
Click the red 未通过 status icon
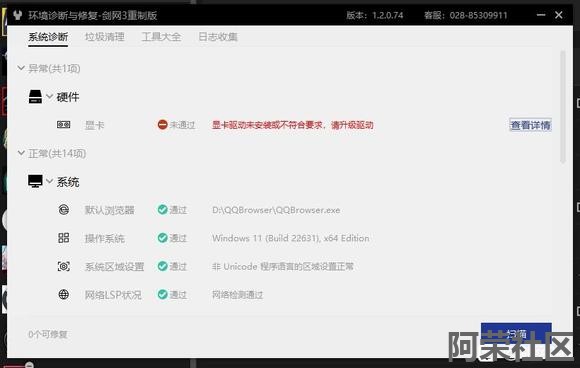click(x=162, y=125)
